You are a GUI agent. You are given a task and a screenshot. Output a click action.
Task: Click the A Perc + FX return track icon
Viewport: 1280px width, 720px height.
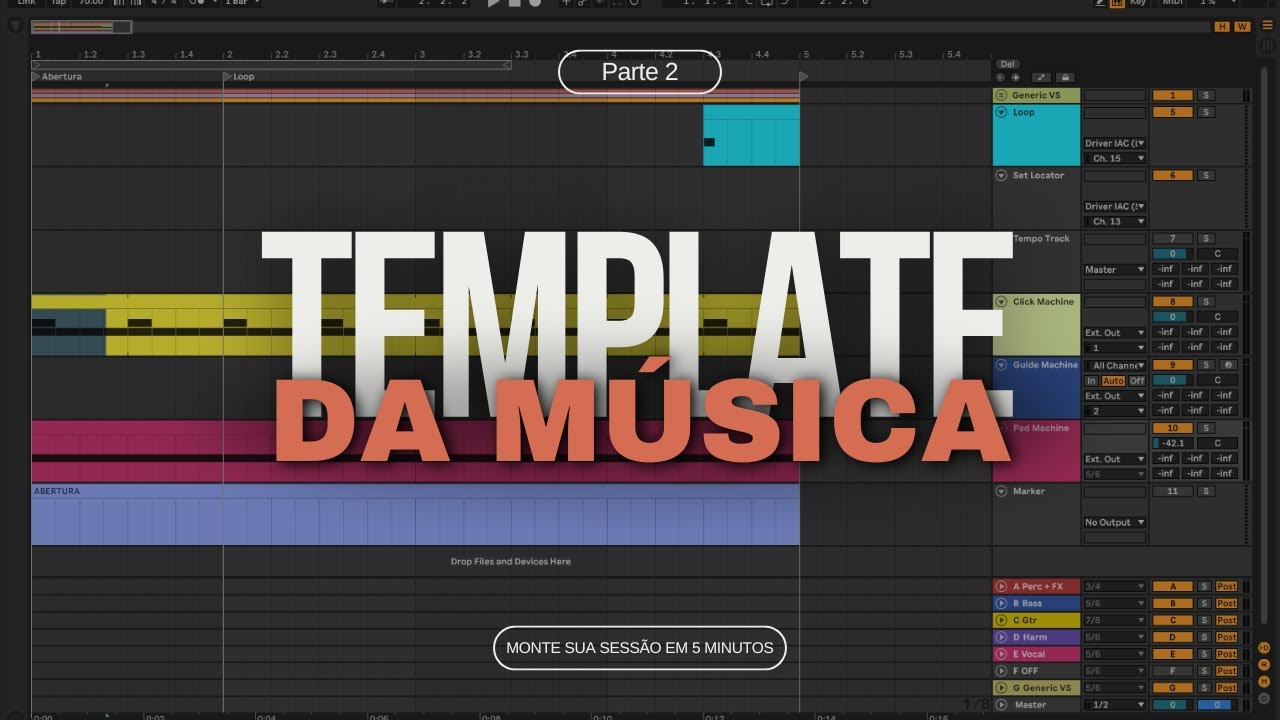(x=1002, y=586)
